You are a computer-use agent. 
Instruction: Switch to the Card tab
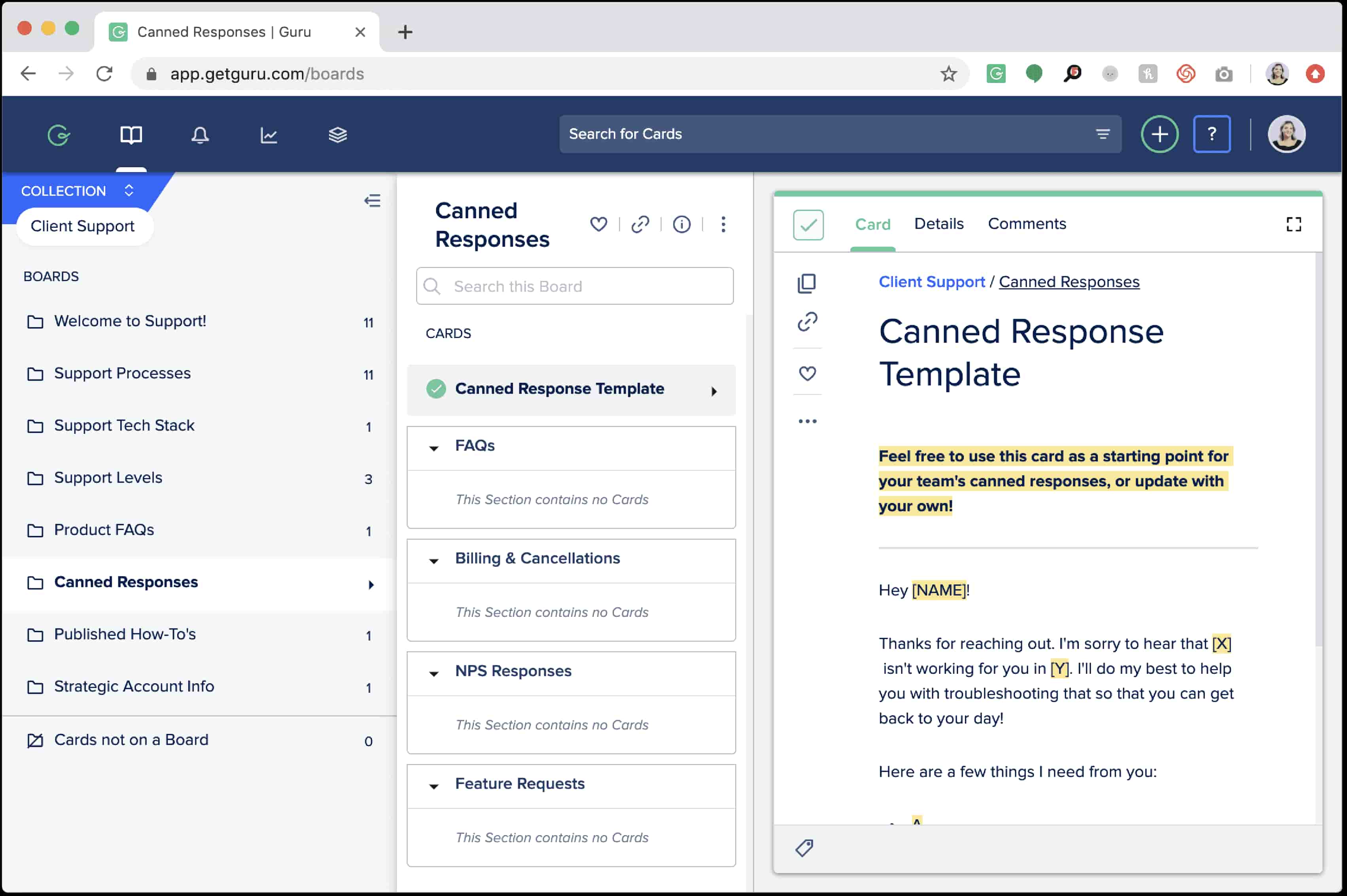(872, 224)
